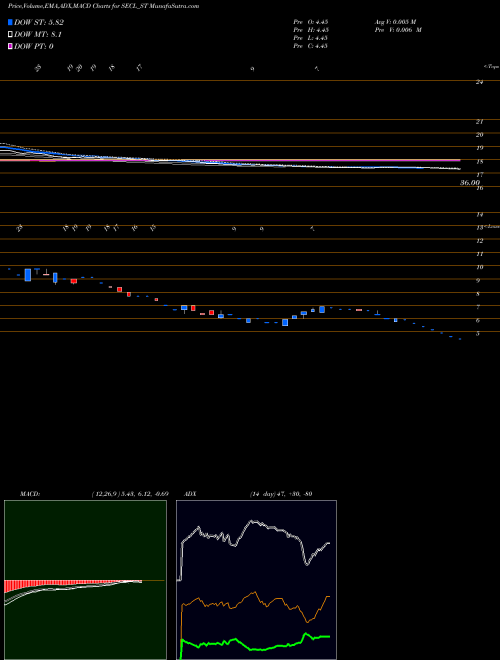Select the 'DOW MT: 8.1' legend text

point(37,35)
